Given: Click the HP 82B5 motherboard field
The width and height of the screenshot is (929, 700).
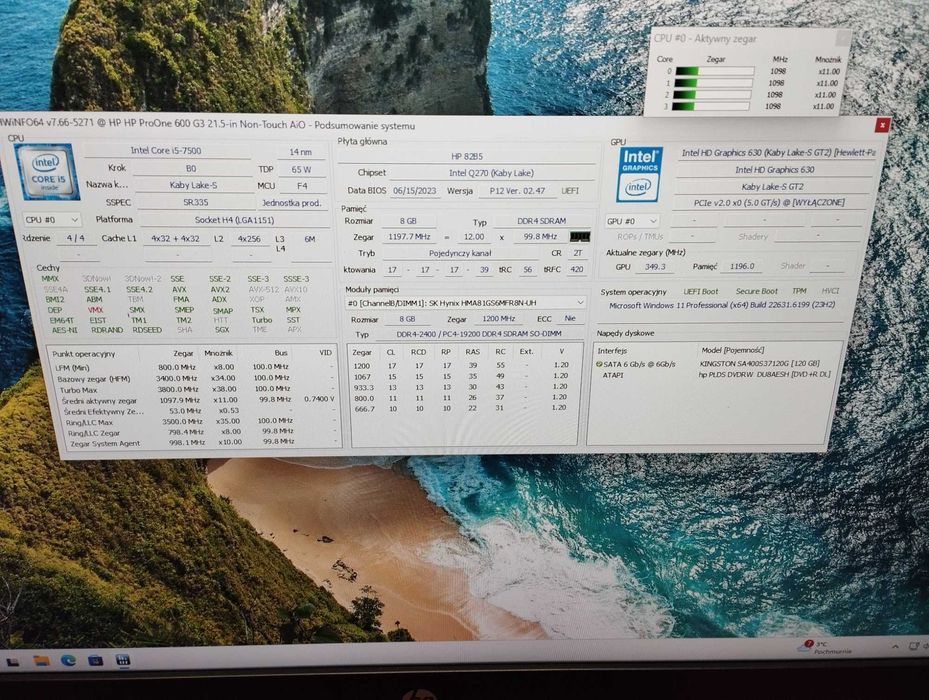Looking at the screenshot, I should click(x=467, y=156).
